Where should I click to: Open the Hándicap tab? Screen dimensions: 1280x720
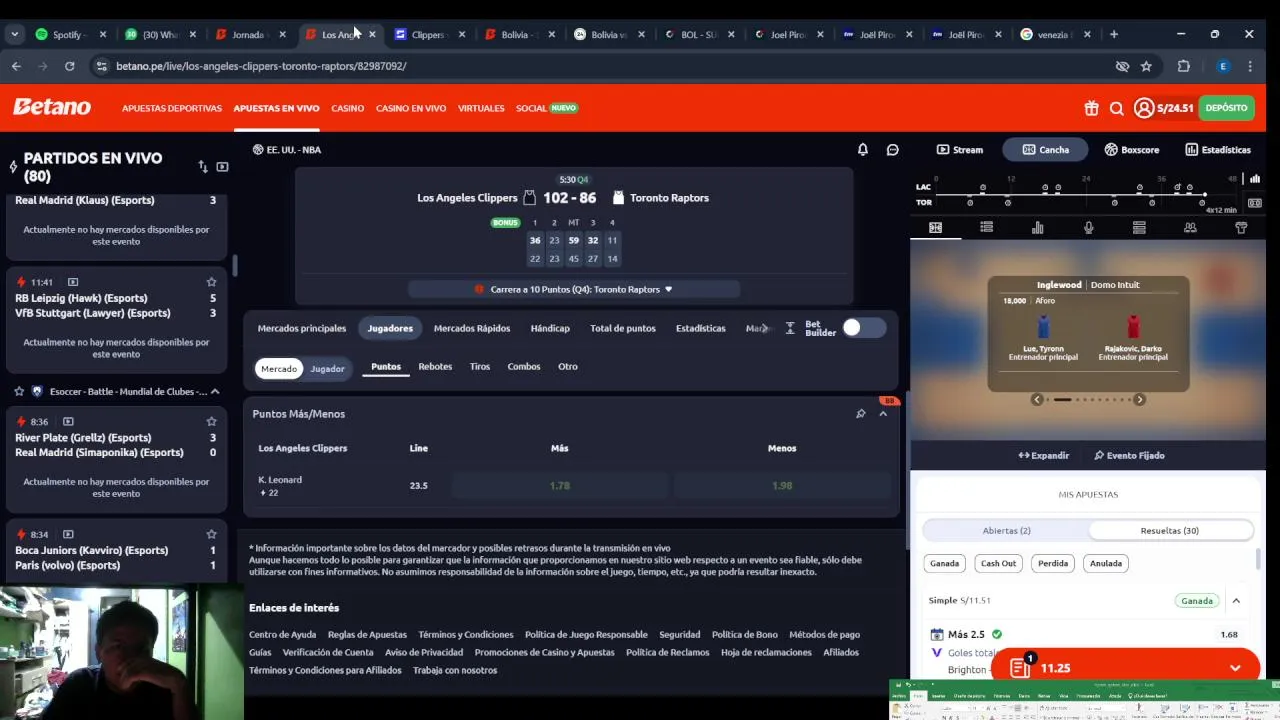(550, 329)
